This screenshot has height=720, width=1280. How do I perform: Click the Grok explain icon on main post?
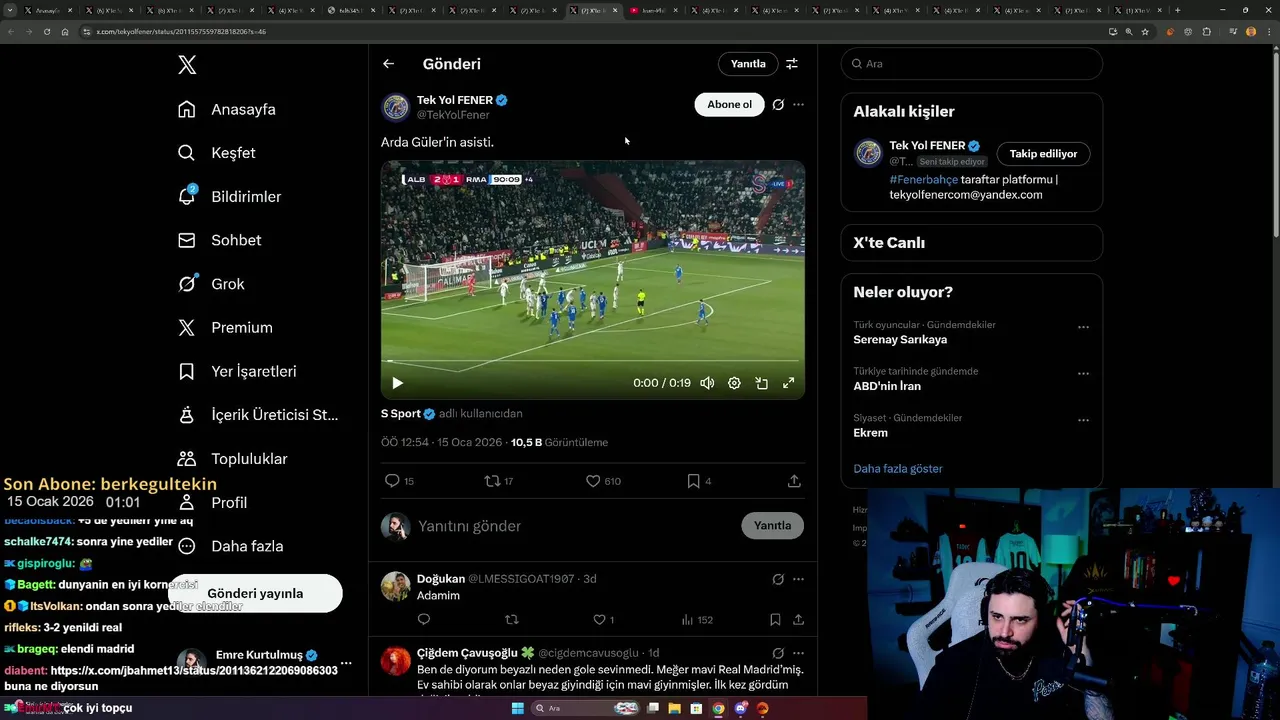tap(778, 104)
